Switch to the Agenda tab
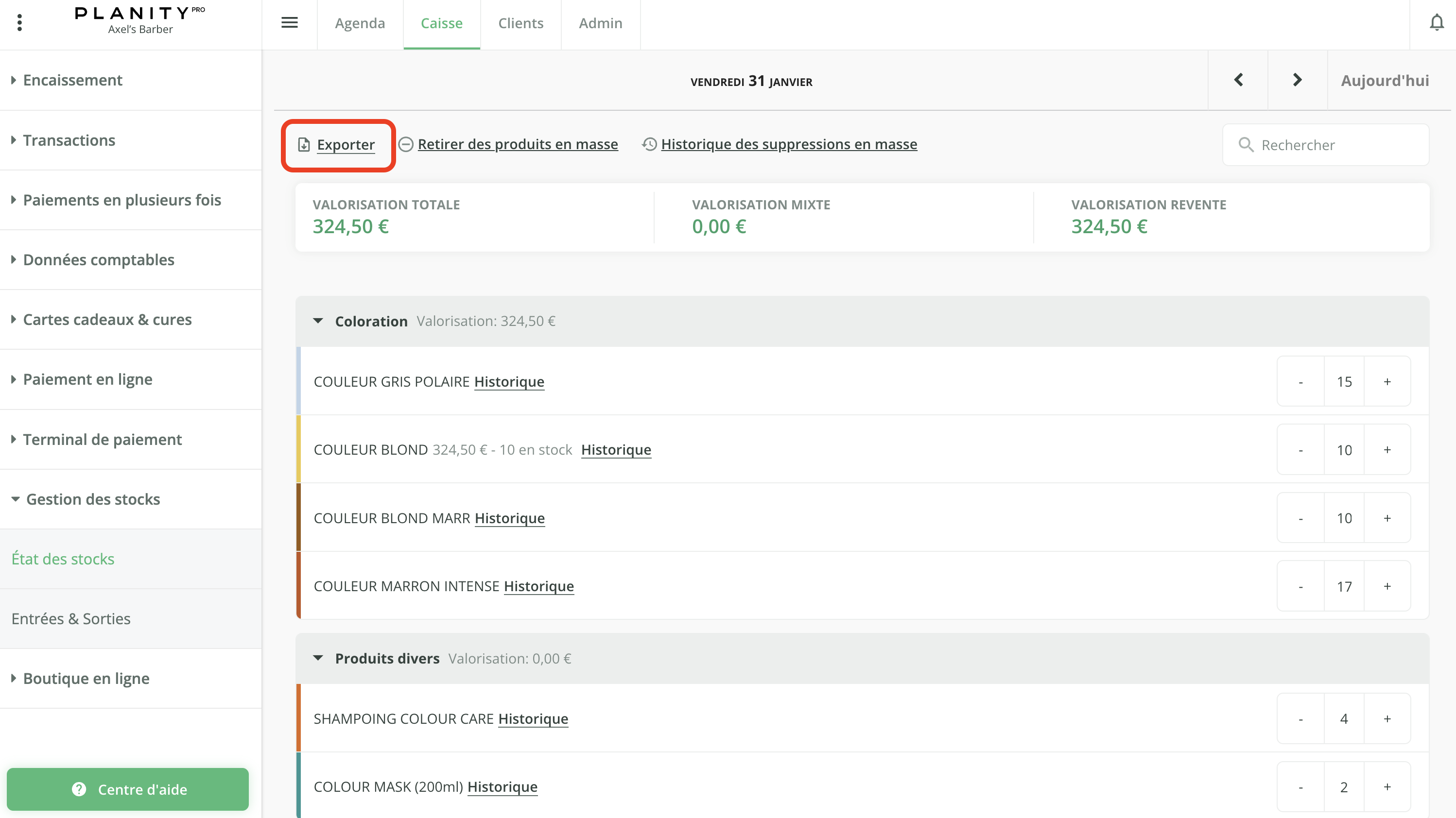The image size is (1456, 818). coord(360,23)
